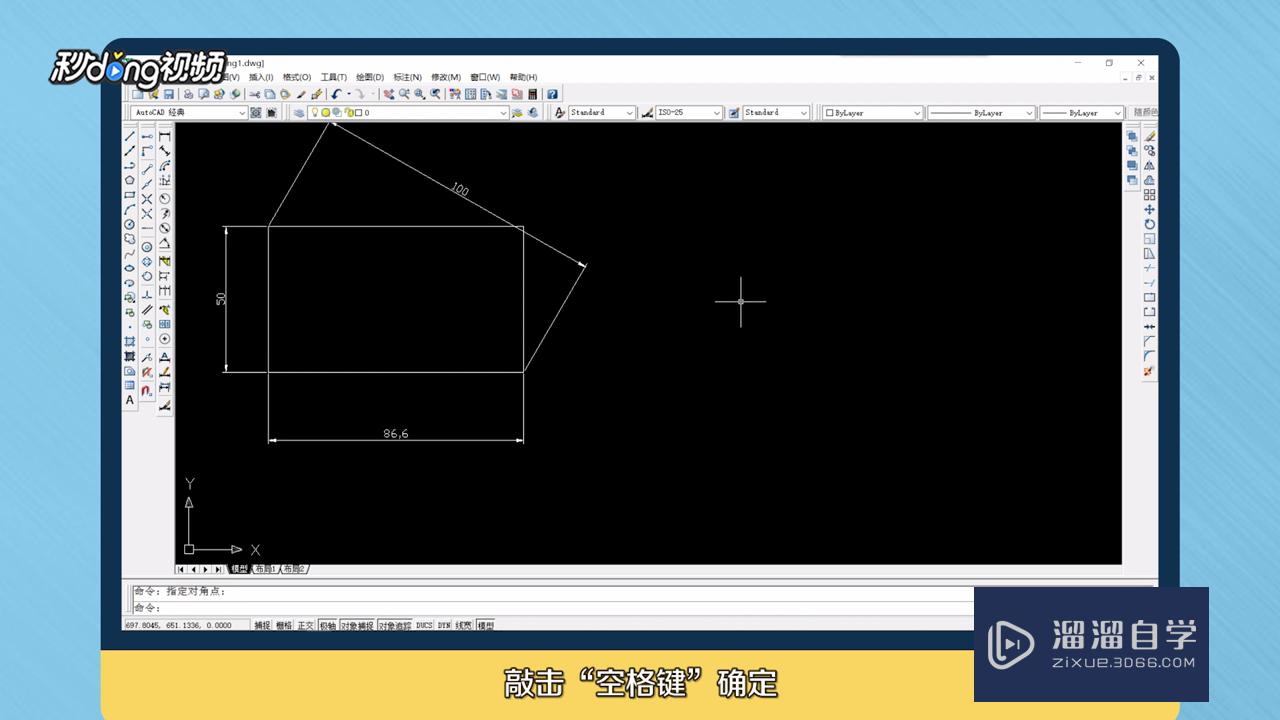Select the Polygon draw tool

[129, 180]
